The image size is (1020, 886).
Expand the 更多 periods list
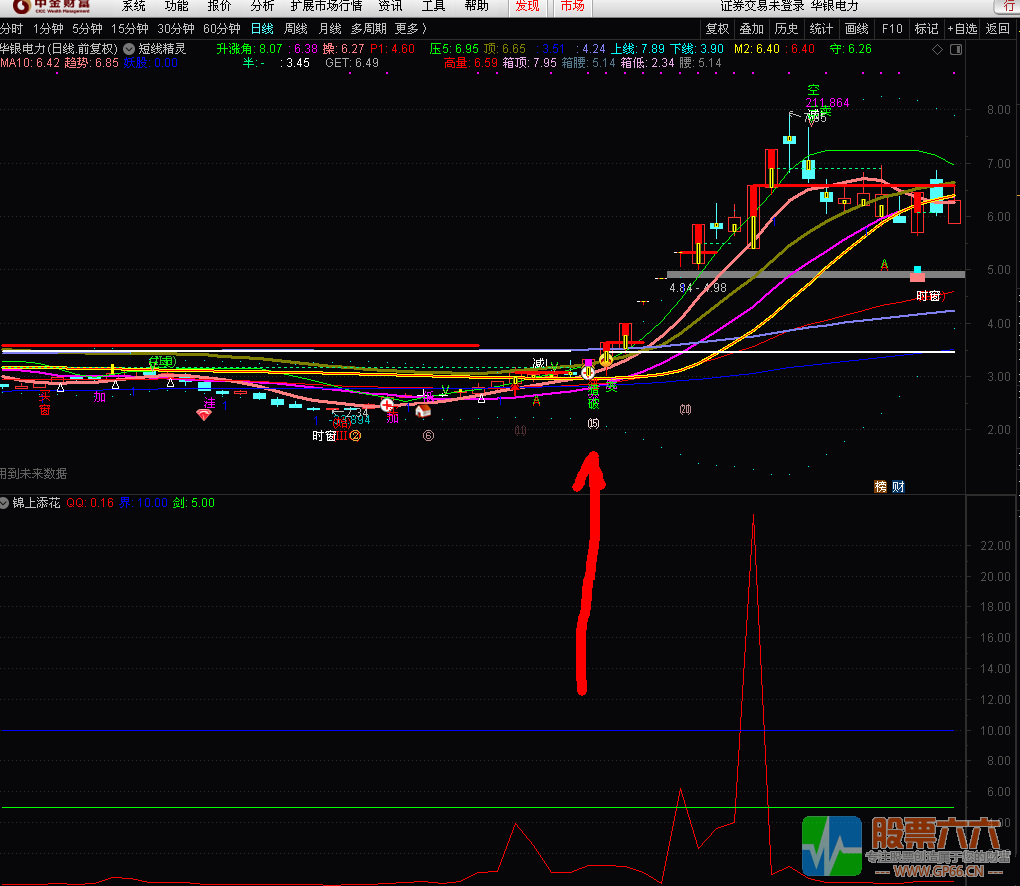[x=410, y=29]
